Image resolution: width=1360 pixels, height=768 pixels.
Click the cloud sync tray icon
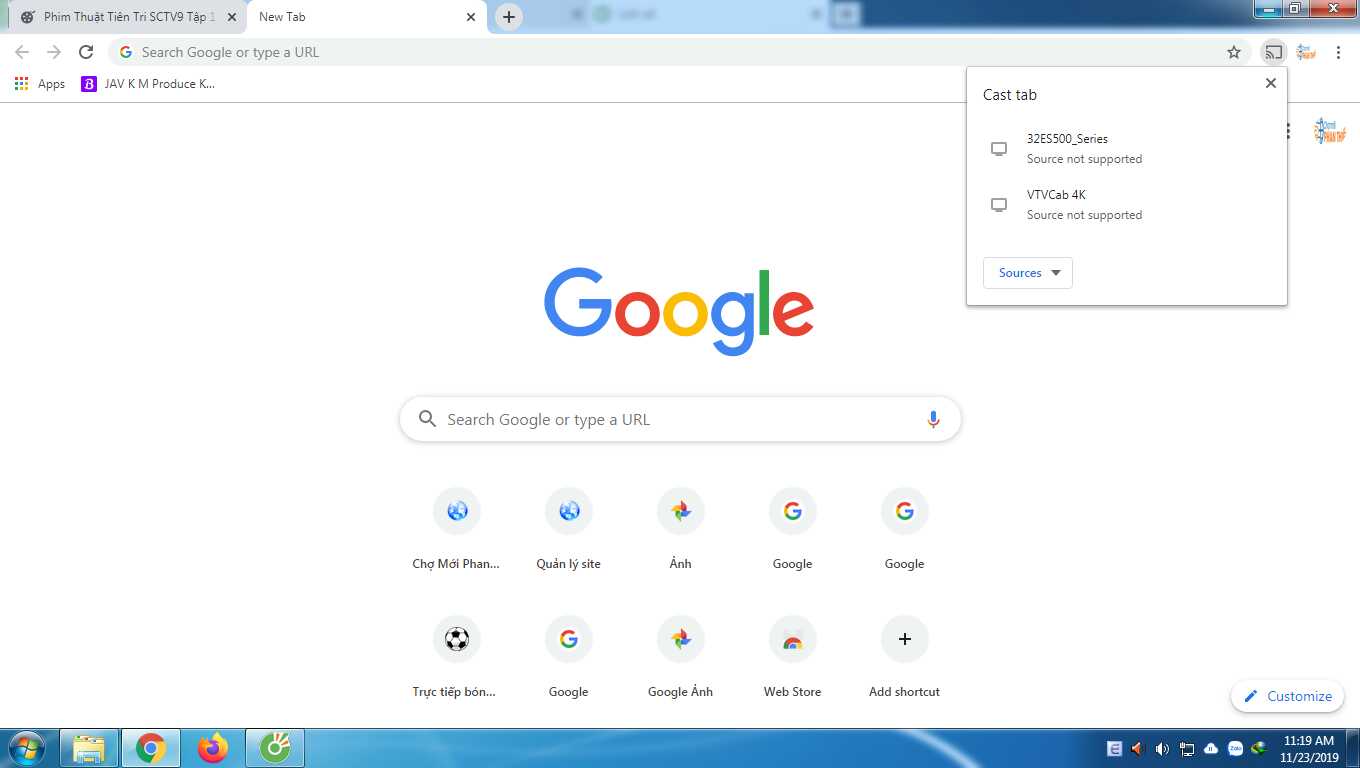tap(1211, 748)
